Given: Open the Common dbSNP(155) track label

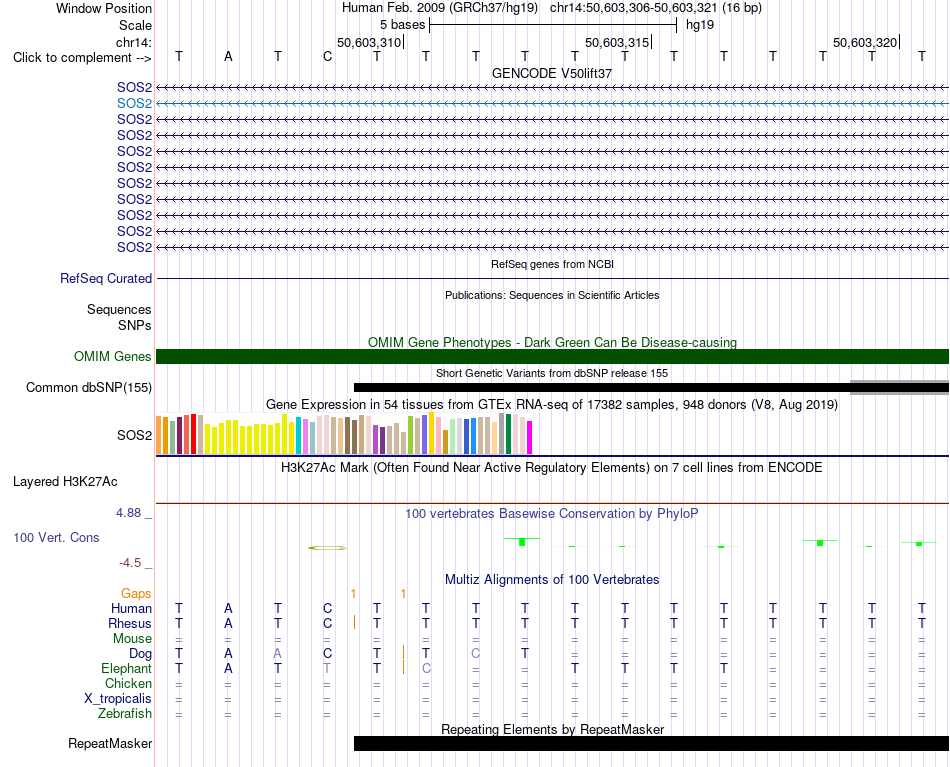Looking at the screenshot, I should pos(89,388).
